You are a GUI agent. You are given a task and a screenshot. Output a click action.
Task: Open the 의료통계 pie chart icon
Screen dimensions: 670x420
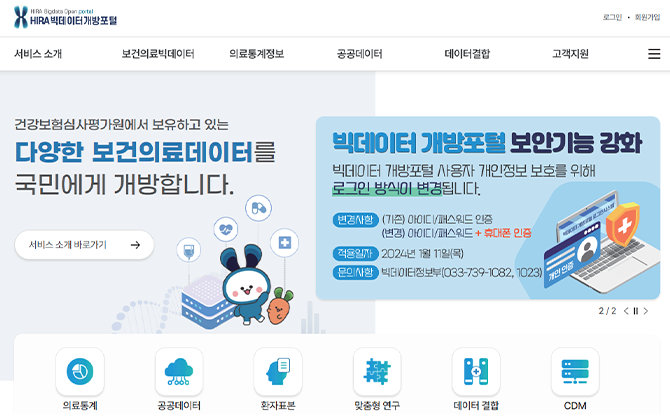(x=80, y=371)
